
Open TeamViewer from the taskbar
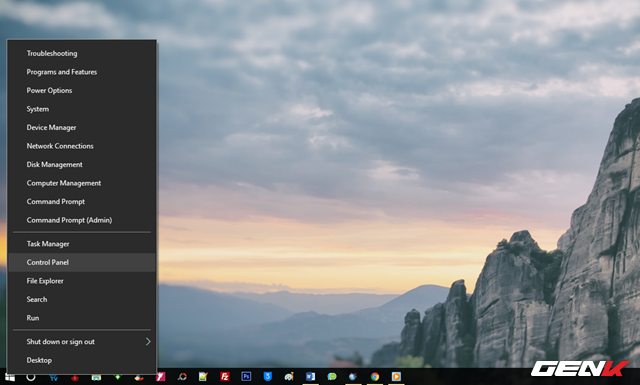tap(53, 378)
